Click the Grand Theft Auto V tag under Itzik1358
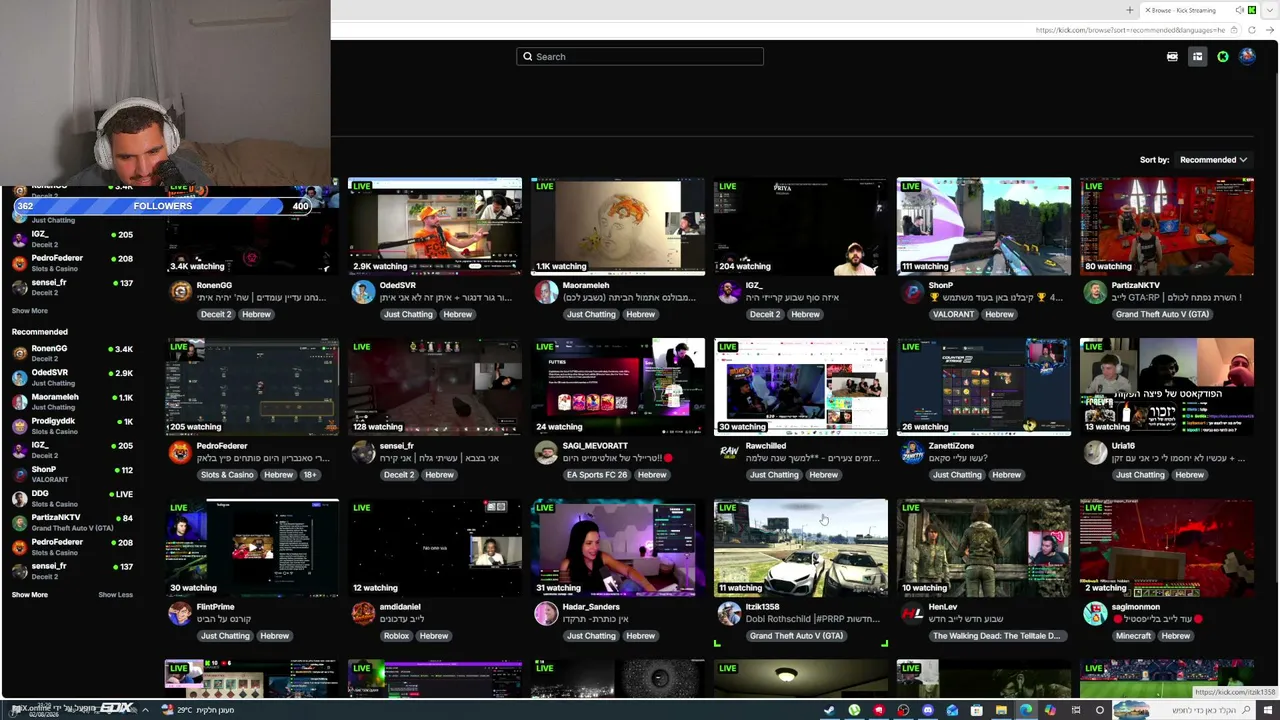The image size is (1280, 720). [x=797, y=636]
